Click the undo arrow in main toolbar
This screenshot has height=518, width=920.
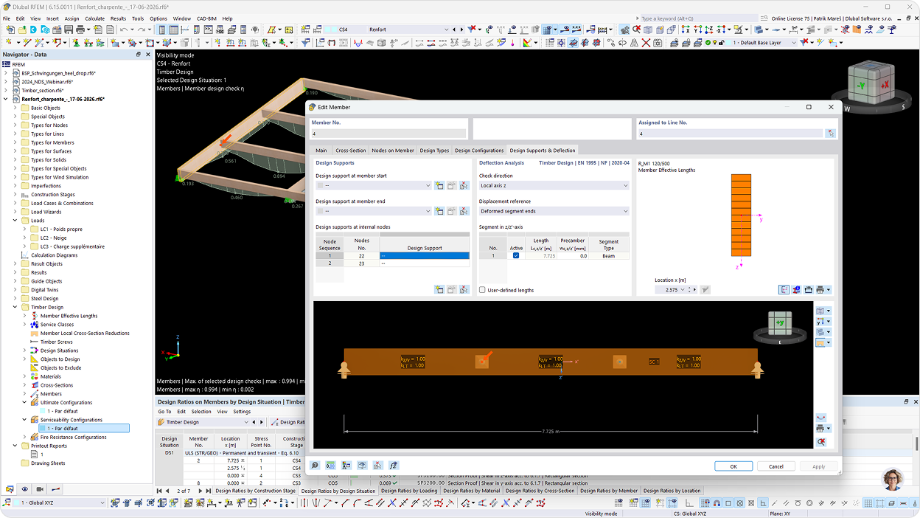(x=124, y=29)
